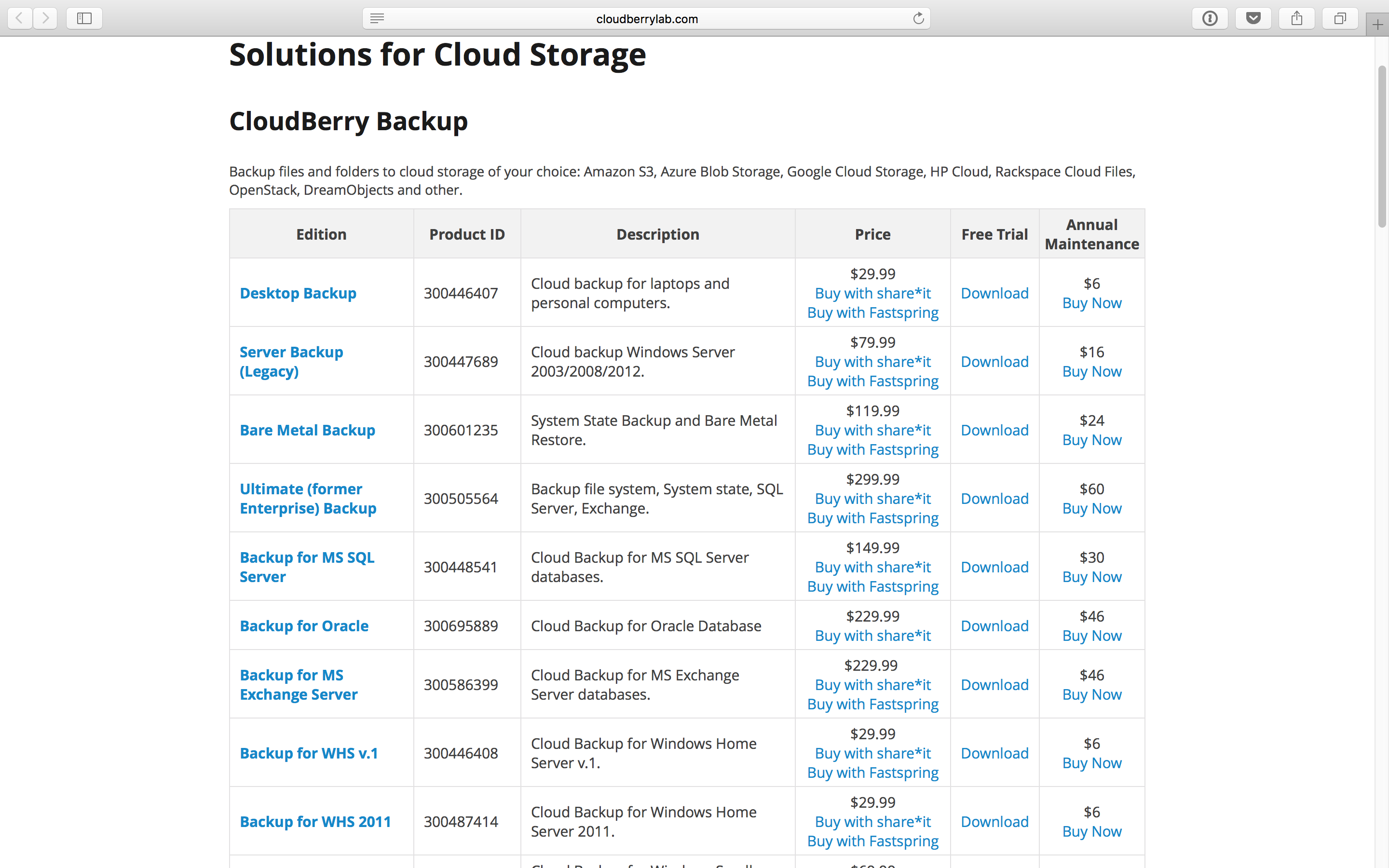Show the Safari sidebar
Viewport: 1389px width, 868px height.
tap(84, 18)
